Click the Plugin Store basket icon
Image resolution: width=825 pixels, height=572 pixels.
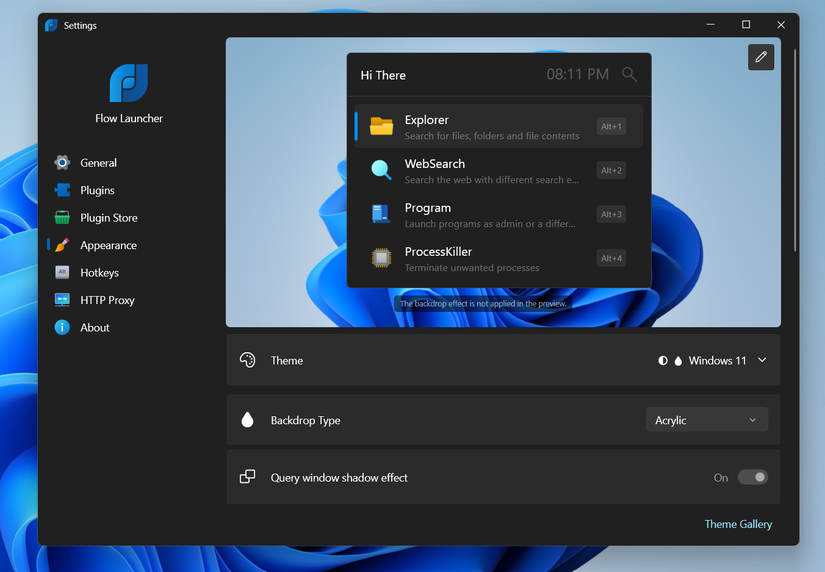coord(62,217)
